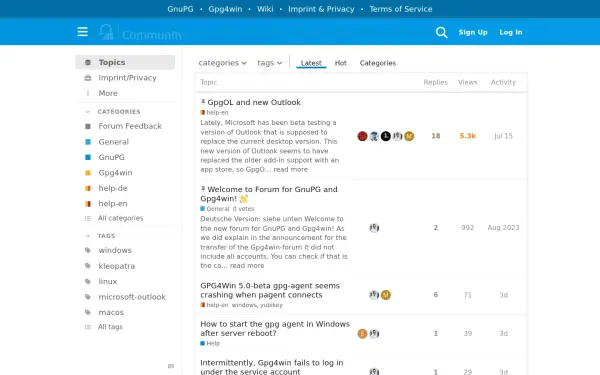
Task: Click Jul 15 activity date
Action: click(x=503, y=136)
